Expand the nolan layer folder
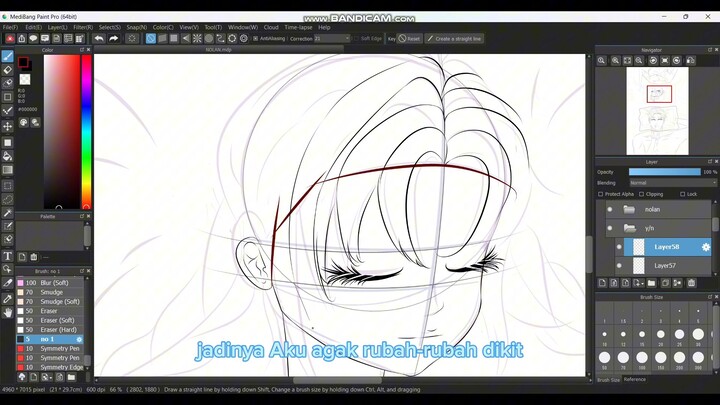 pyautogui.click(x=629, y=209)
